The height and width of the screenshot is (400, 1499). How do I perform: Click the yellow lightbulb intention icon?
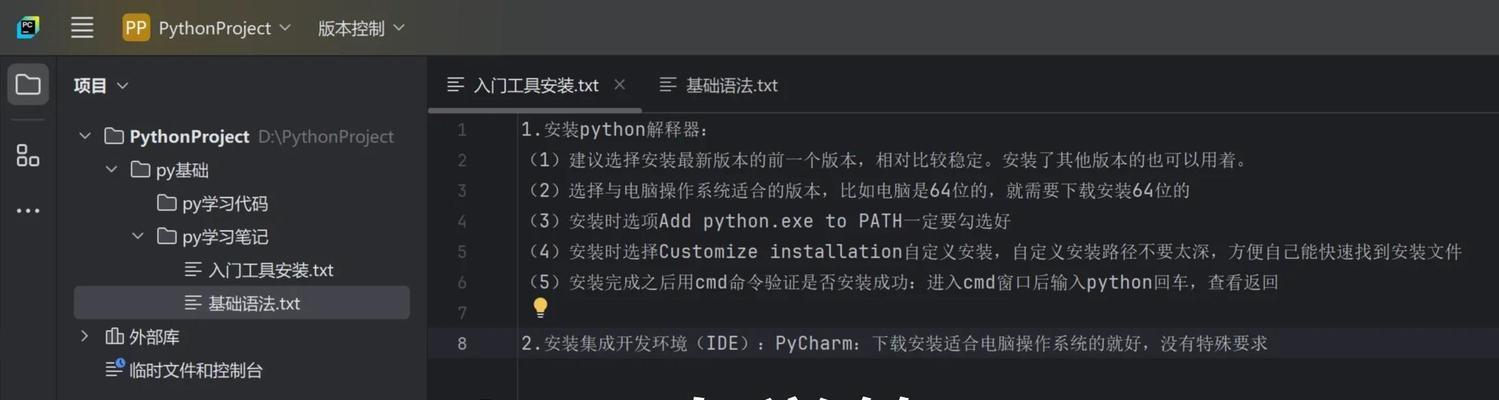click(540, 307)
